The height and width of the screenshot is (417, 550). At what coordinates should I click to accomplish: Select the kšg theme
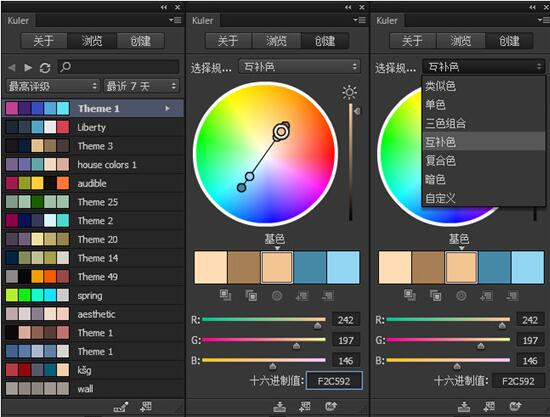click(x=93, y=370)
